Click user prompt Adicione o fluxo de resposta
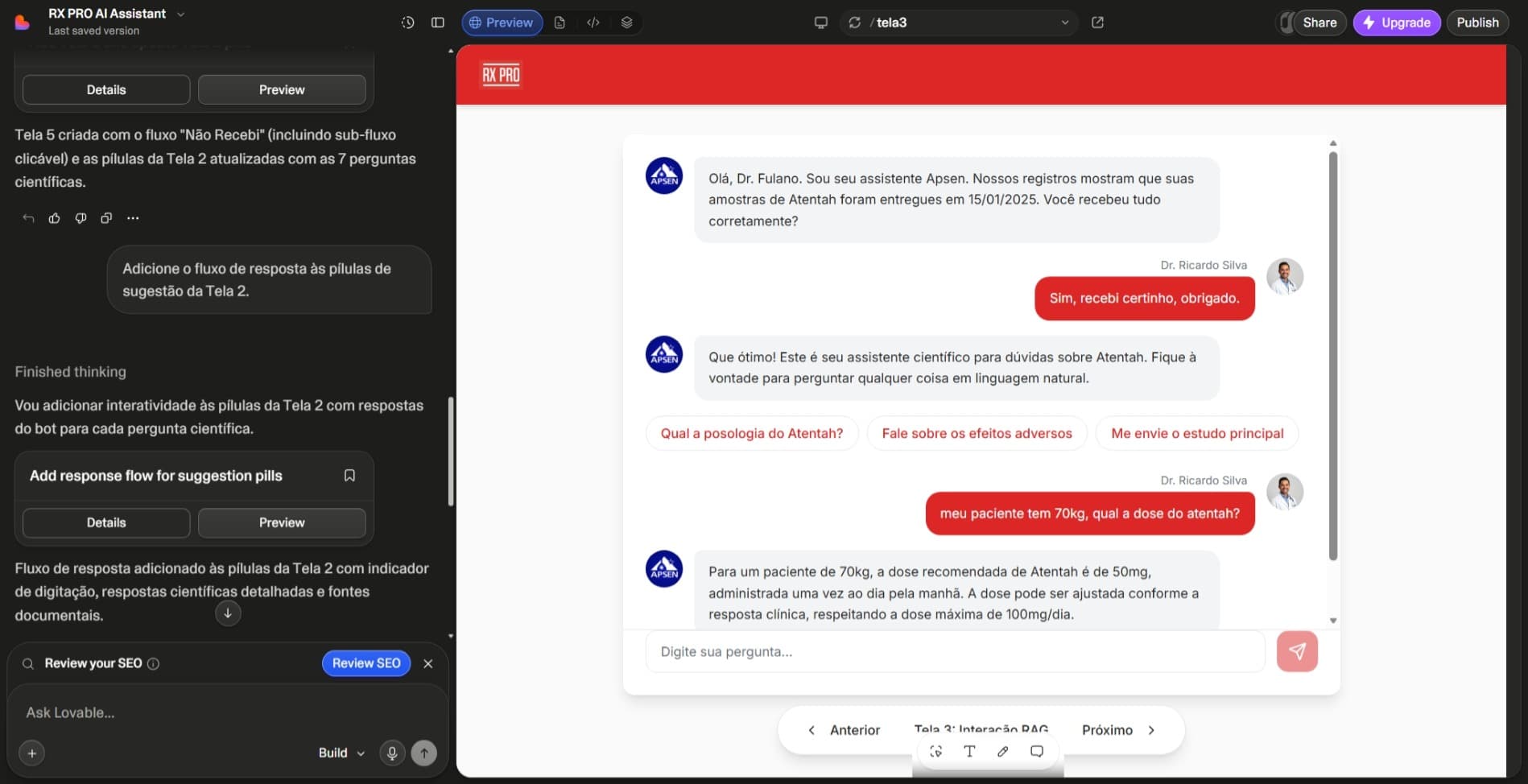This screenshot has width=1528, height=784. pyautogui.click(x=269, y=279)
